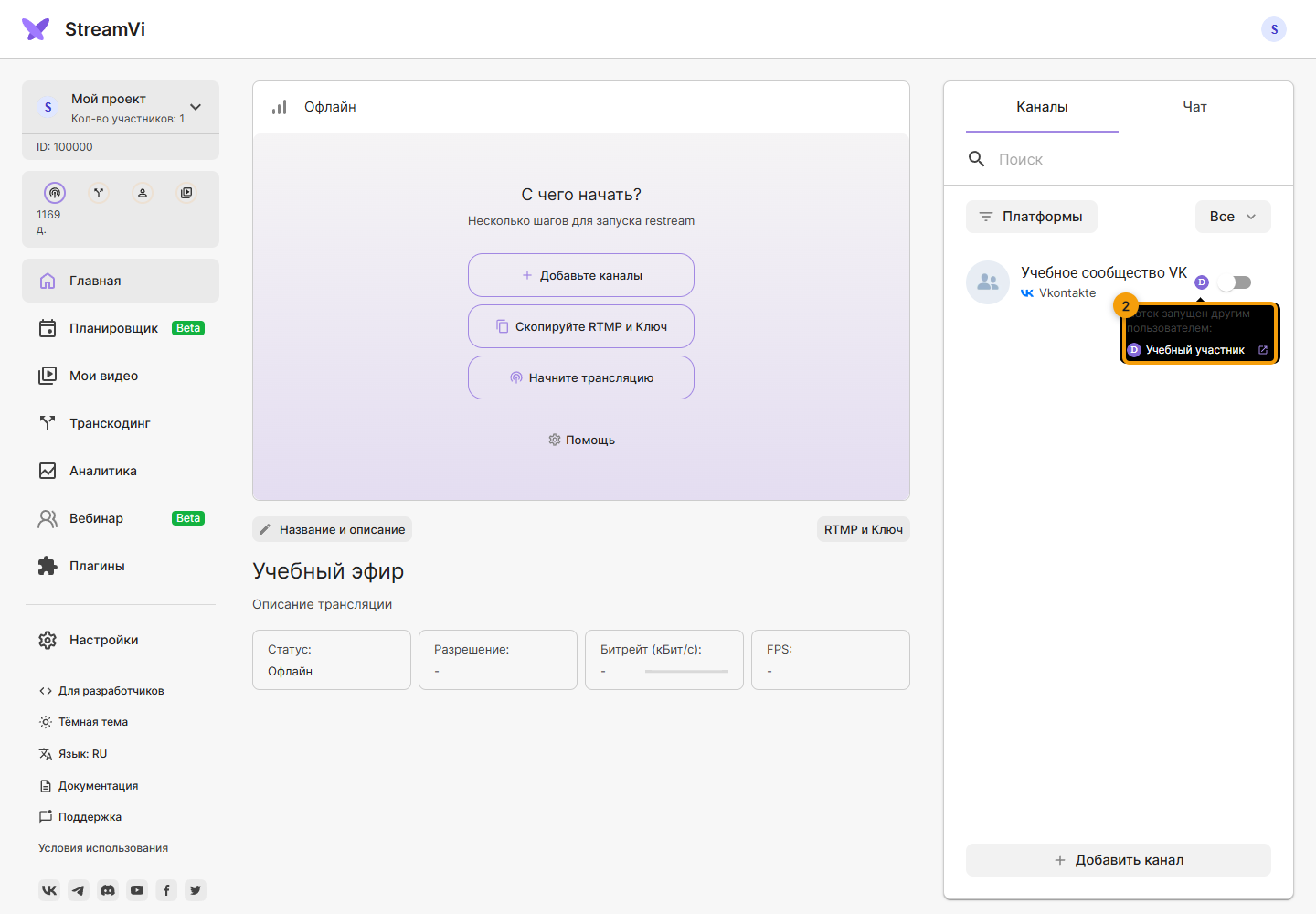
Task: Toggle the Учебное сообщество VK channel switch
Action: (1235, 282)
